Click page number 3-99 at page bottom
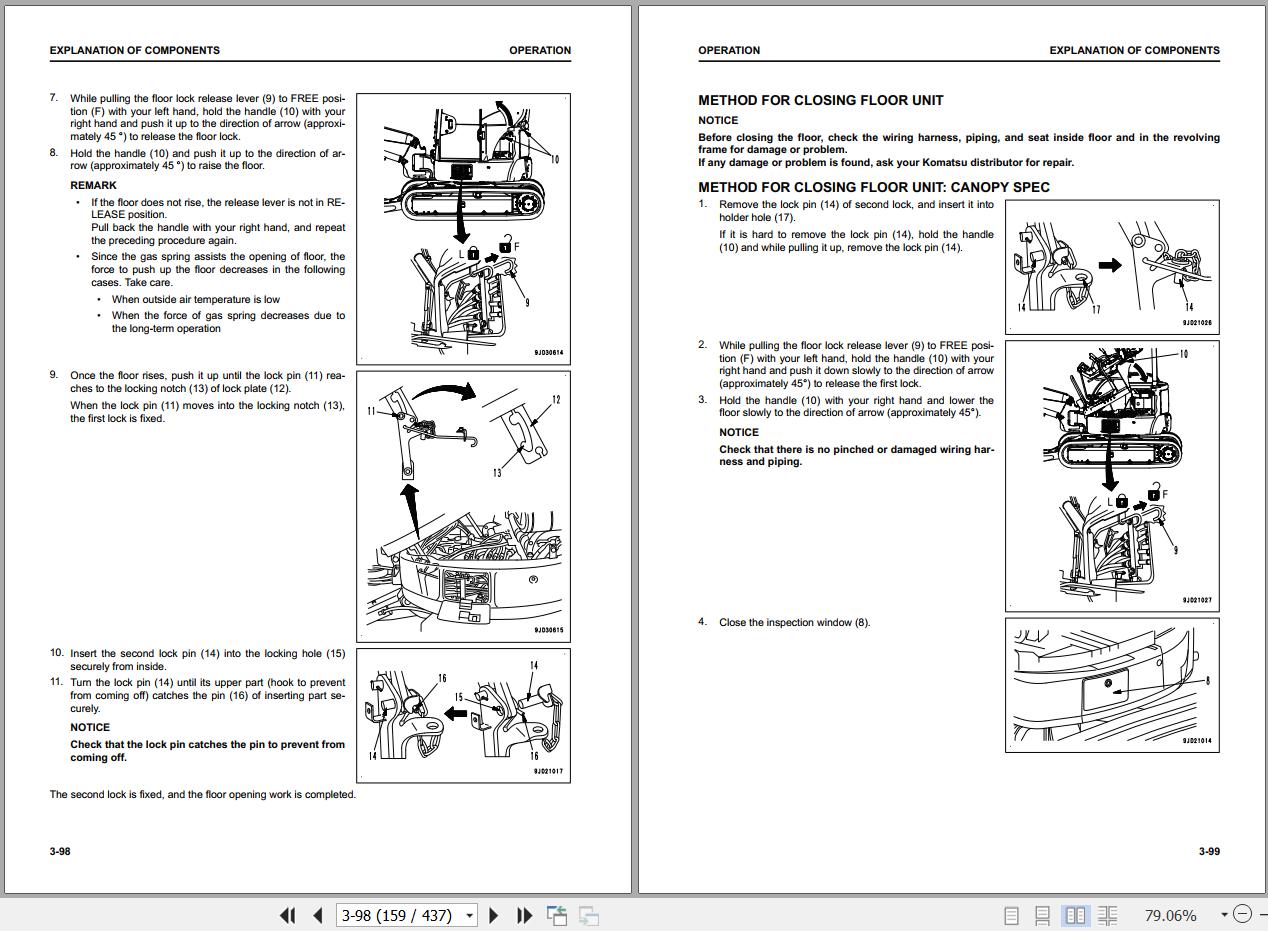Image resolution: width=1268 pixels, height=931 pixels. pyautogui.click(x=1209, y=851)
